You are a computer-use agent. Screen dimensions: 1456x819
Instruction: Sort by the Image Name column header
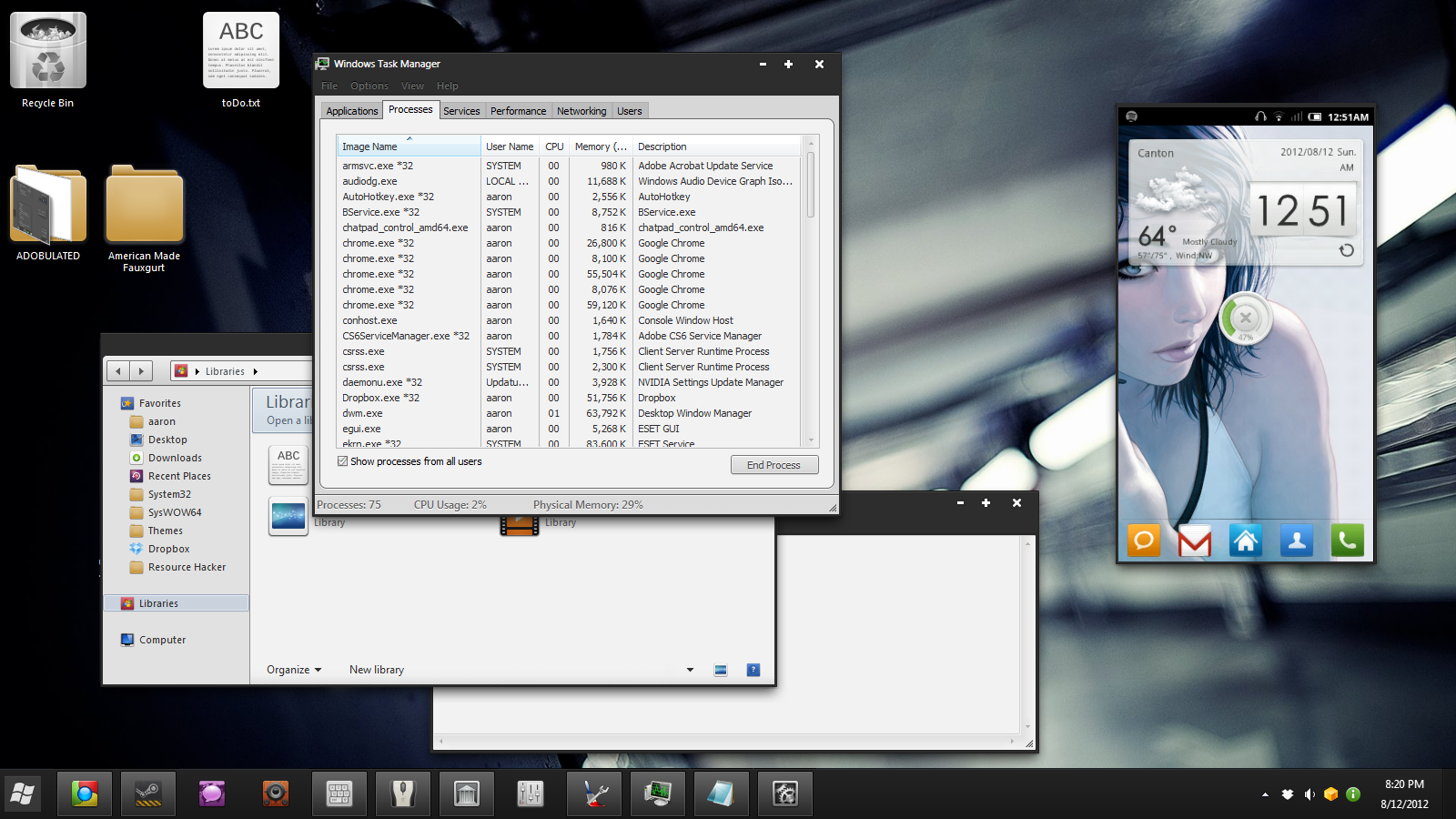point(409,147)
